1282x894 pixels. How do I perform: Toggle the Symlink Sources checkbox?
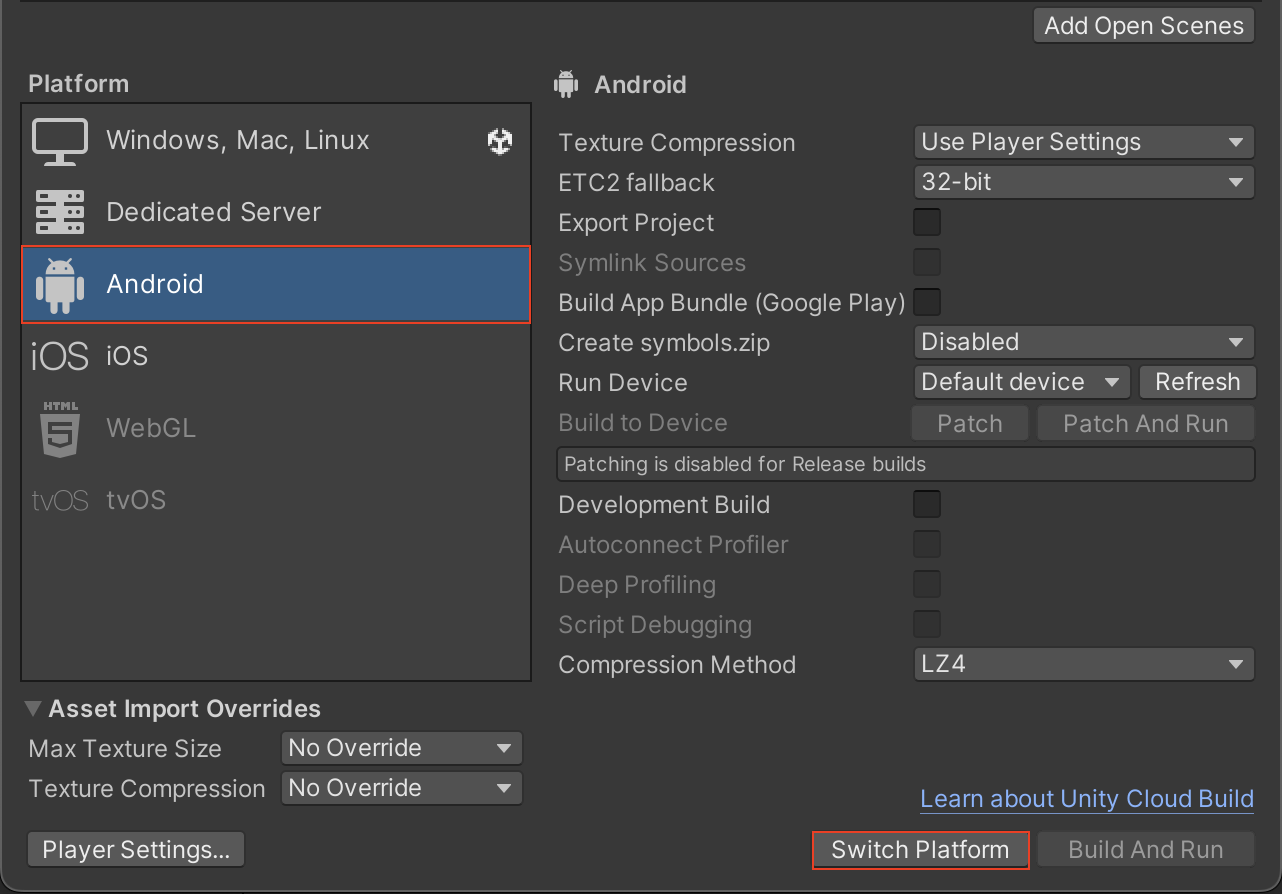tap(927, 262)
